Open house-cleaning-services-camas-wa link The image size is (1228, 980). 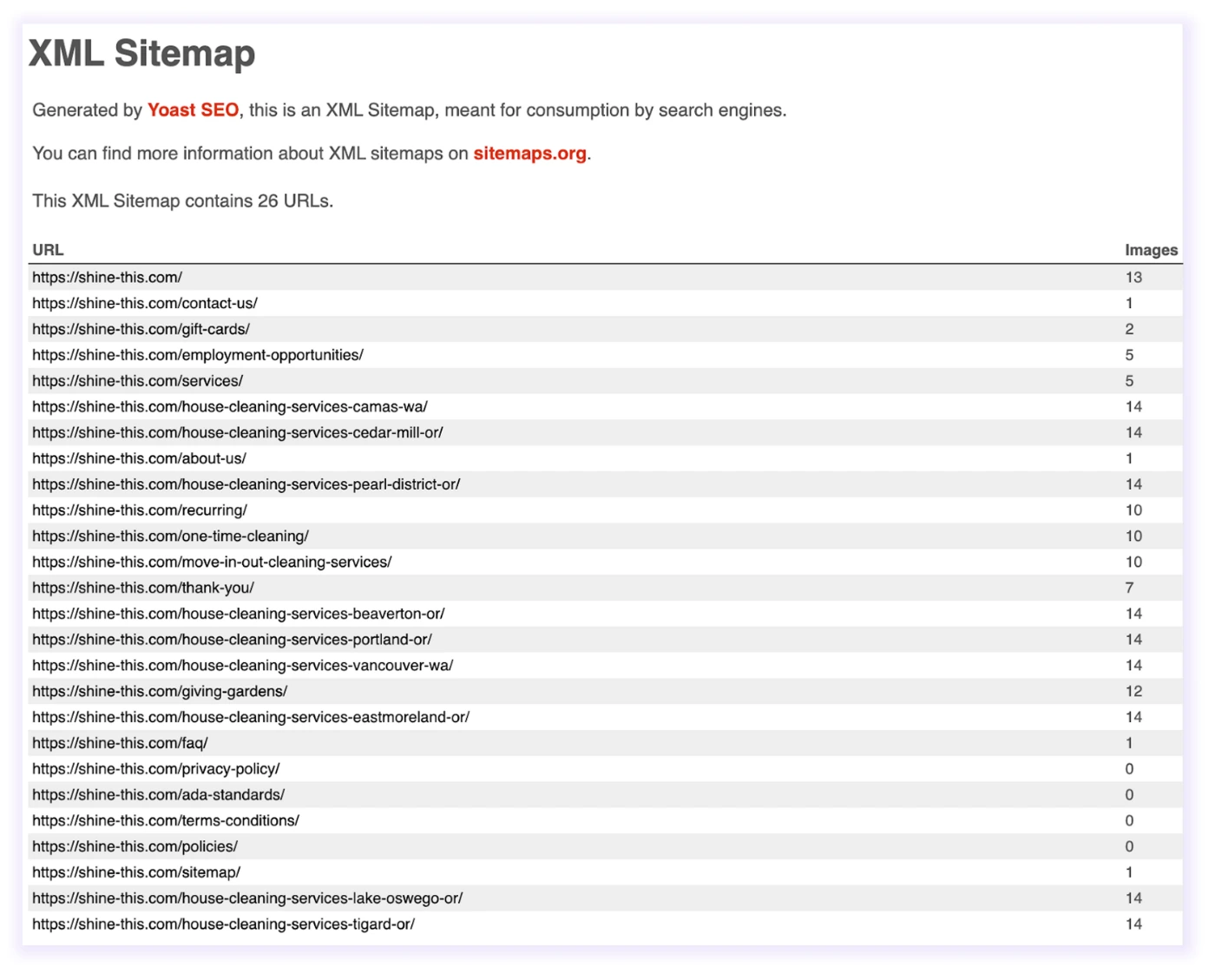tap(230, 406)
